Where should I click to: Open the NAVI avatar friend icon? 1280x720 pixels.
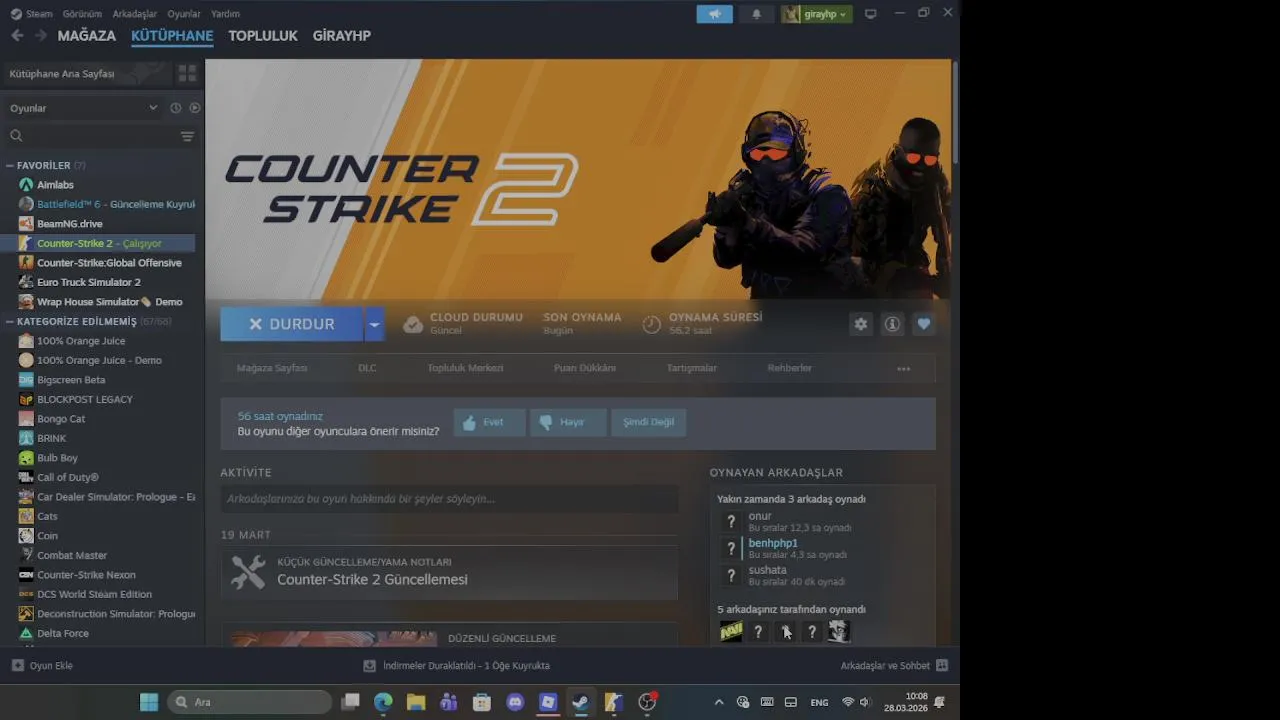click(x=731, y=631)
